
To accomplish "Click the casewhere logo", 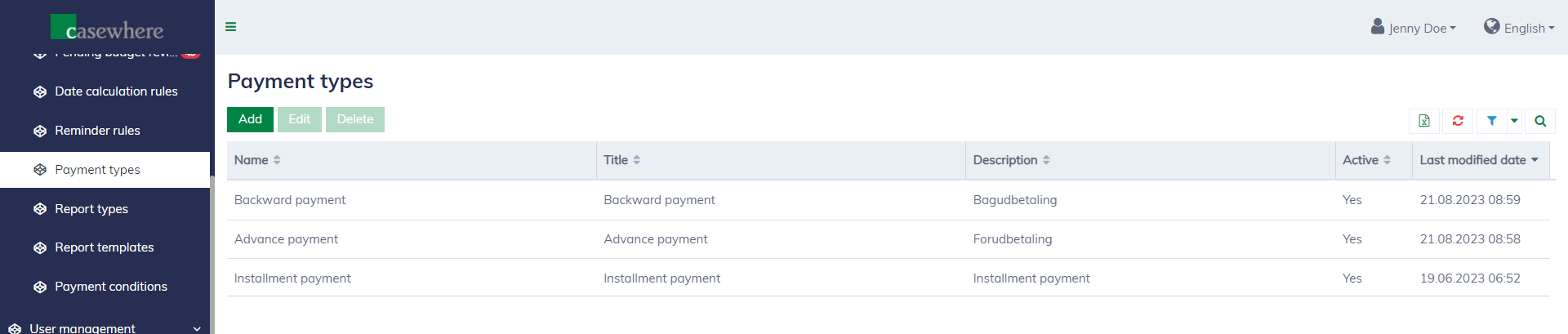I will pyautogui.click(x=107, y=28).
